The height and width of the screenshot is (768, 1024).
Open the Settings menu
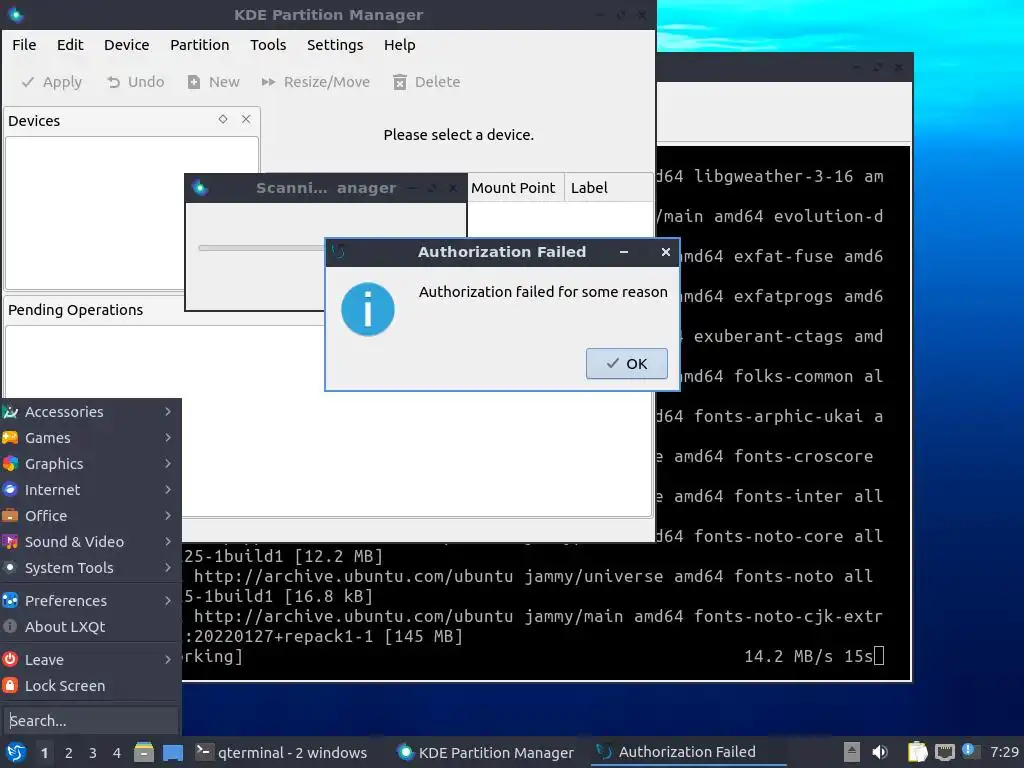[x=335, y=45]
